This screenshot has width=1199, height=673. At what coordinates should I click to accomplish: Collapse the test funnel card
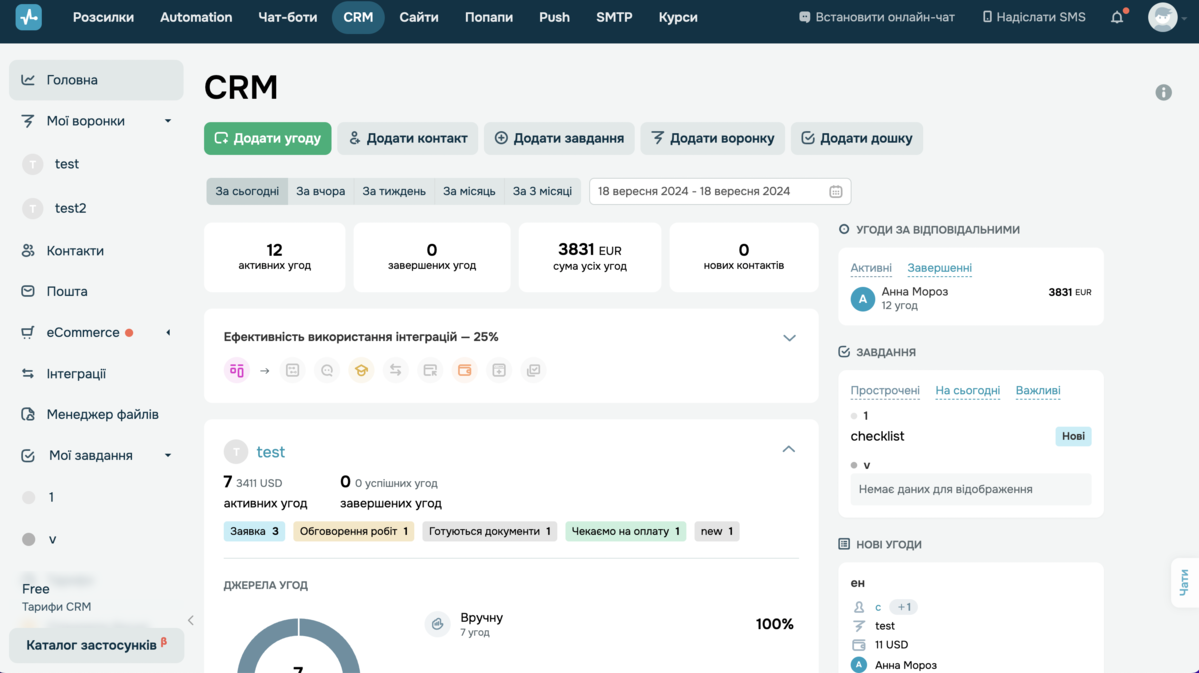[x=788, y=450]
